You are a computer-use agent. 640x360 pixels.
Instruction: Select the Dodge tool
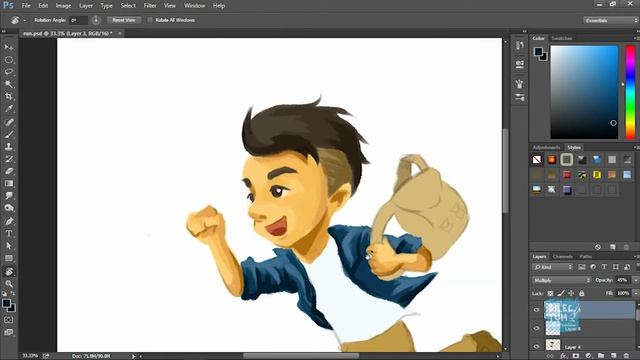coord(9,208)
